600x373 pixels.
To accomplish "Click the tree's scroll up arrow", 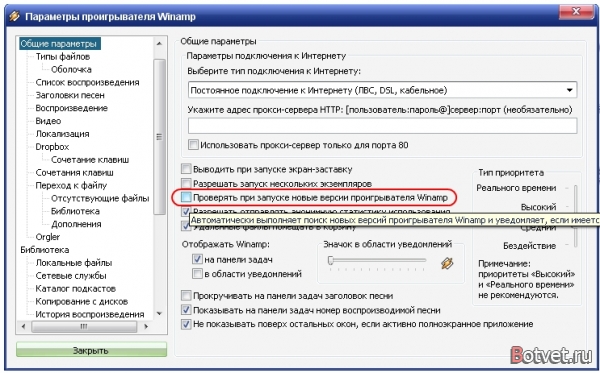I will (x=160, y=43).
